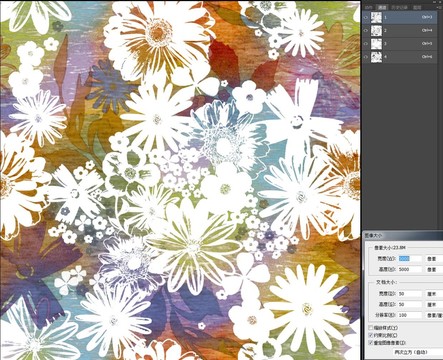Enable the Scale Styles (缩放样式) checkbox
The height and width of the screenshot is (360, 443).
point(371,328)
